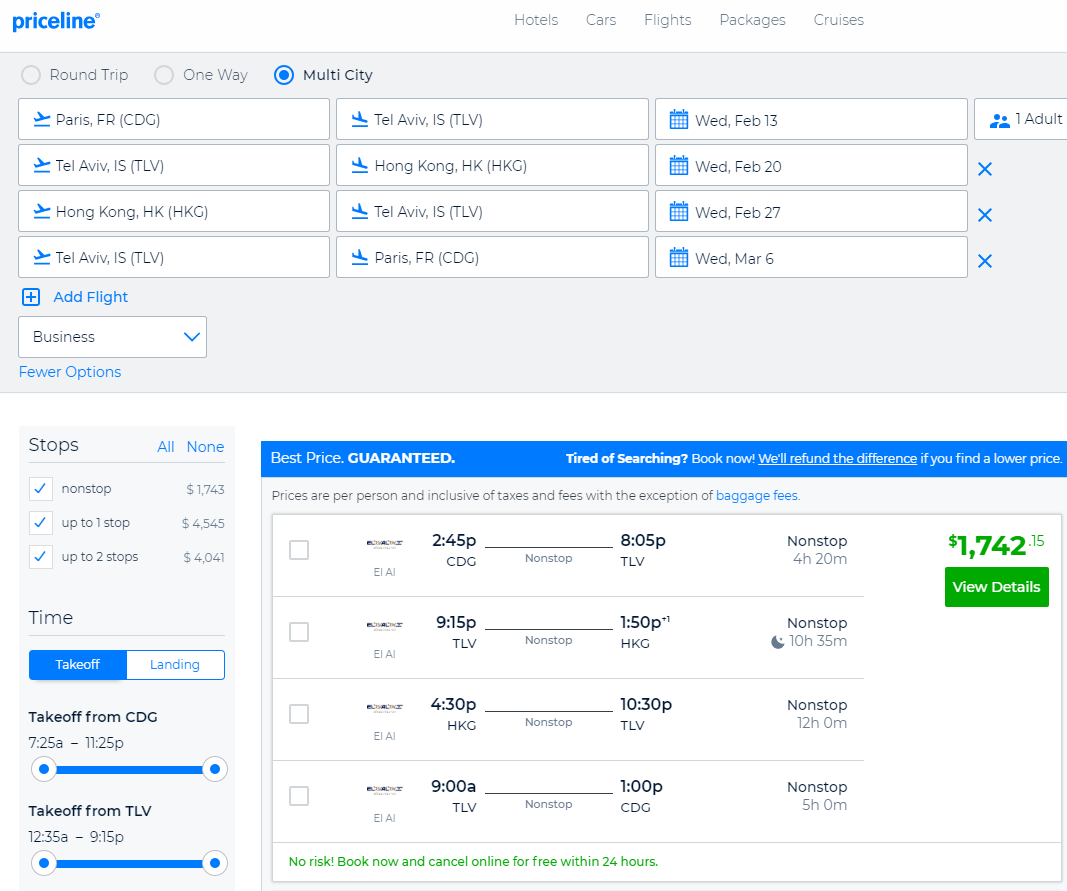Switch to the Landing time tab
This screenshot has width=1067, height=891.
(x=175, y=665)
